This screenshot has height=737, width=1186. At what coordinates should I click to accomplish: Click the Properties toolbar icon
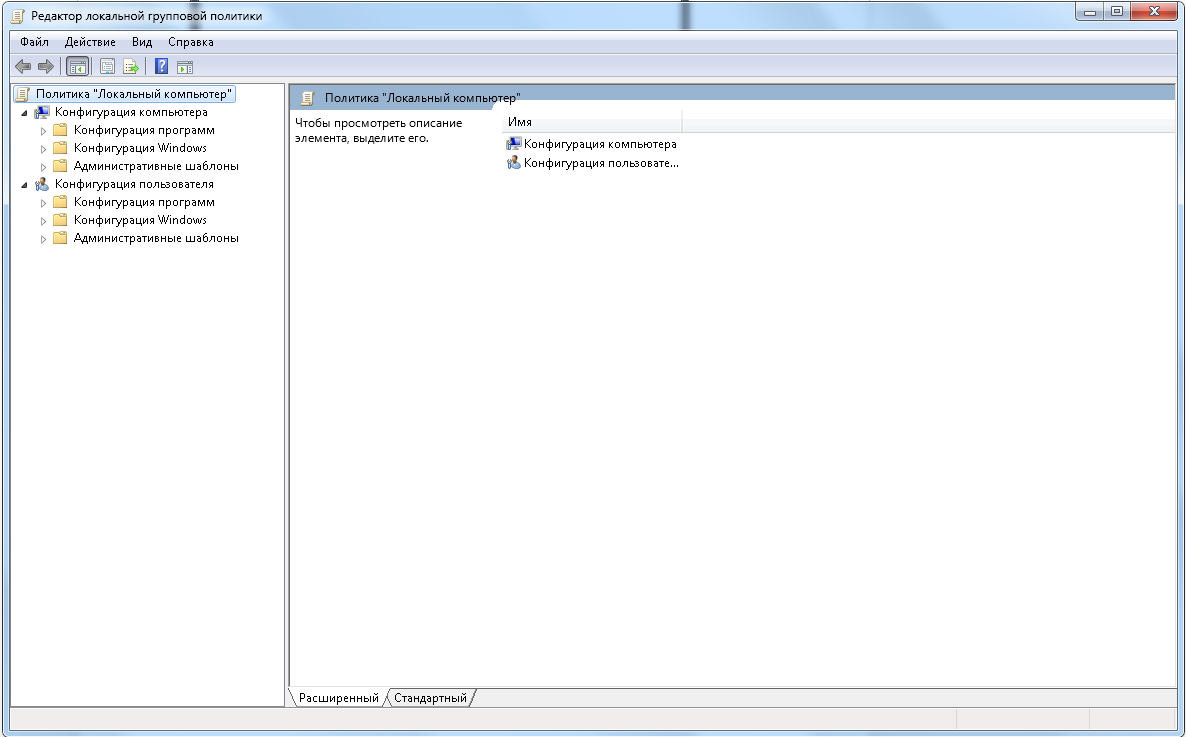107,67
